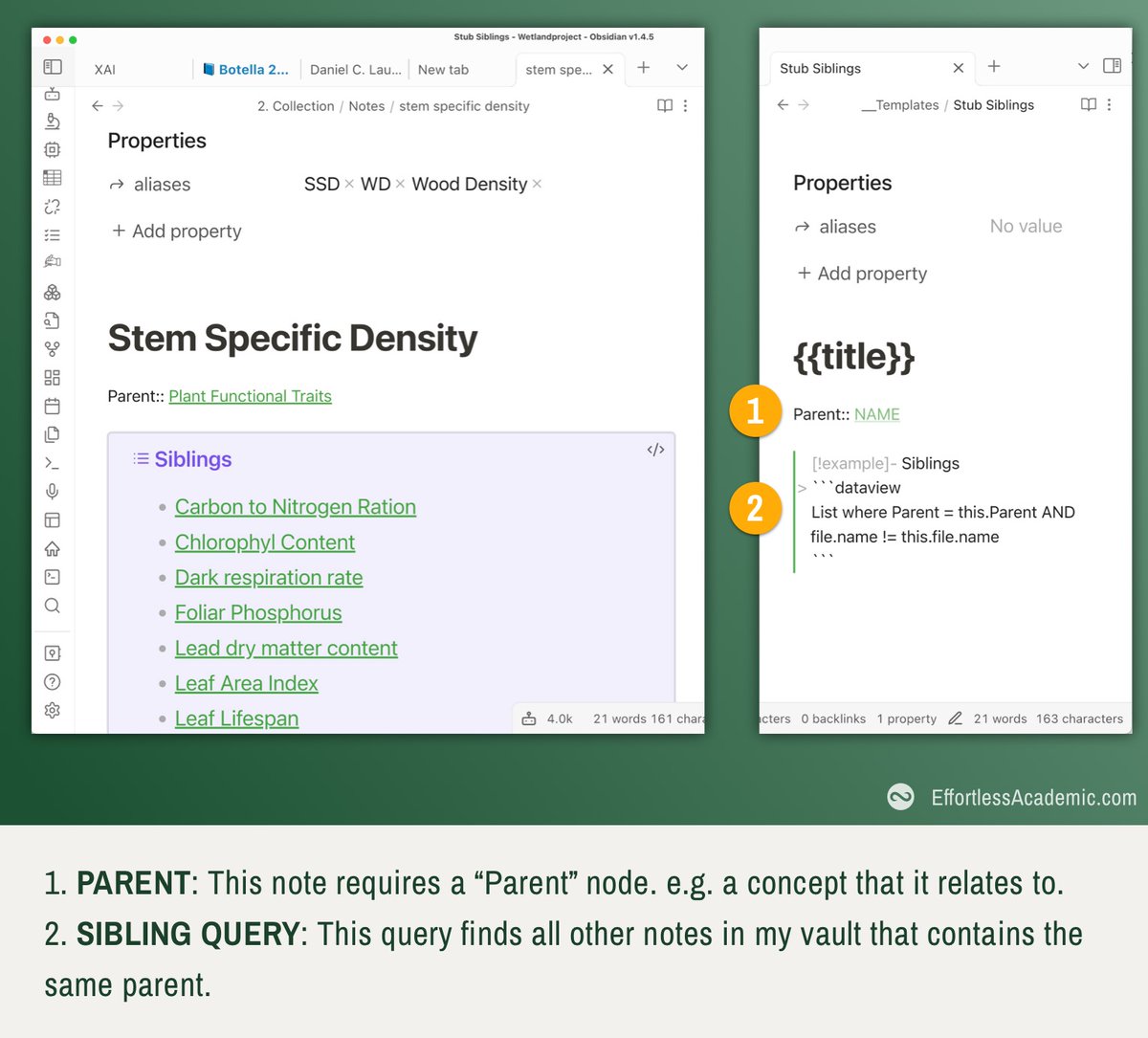The image size is (1148, 1038).
Task: Switch to the XAI tab
Action: point(105,70)
